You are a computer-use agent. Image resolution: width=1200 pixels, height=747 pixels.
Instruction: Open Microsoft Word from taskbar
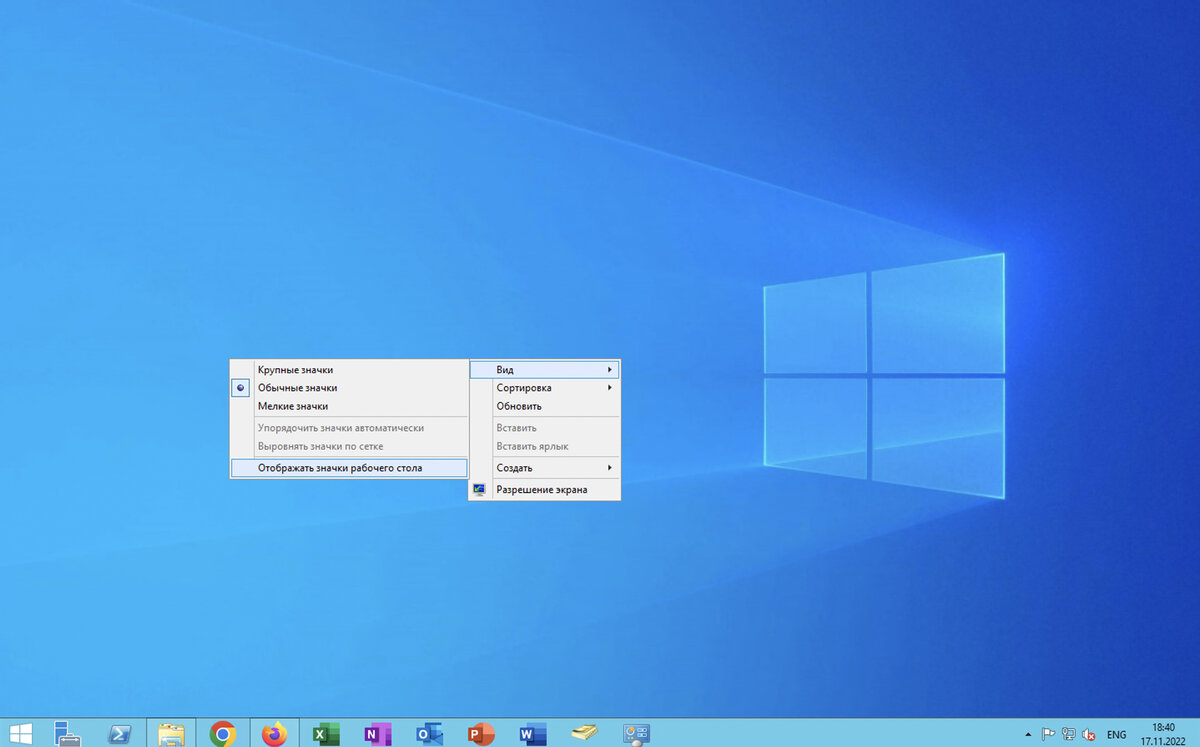tap(533, 734)
